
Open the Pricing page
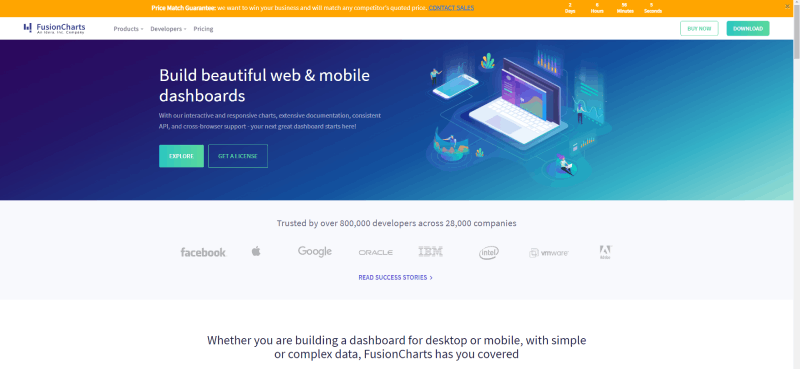203,29
